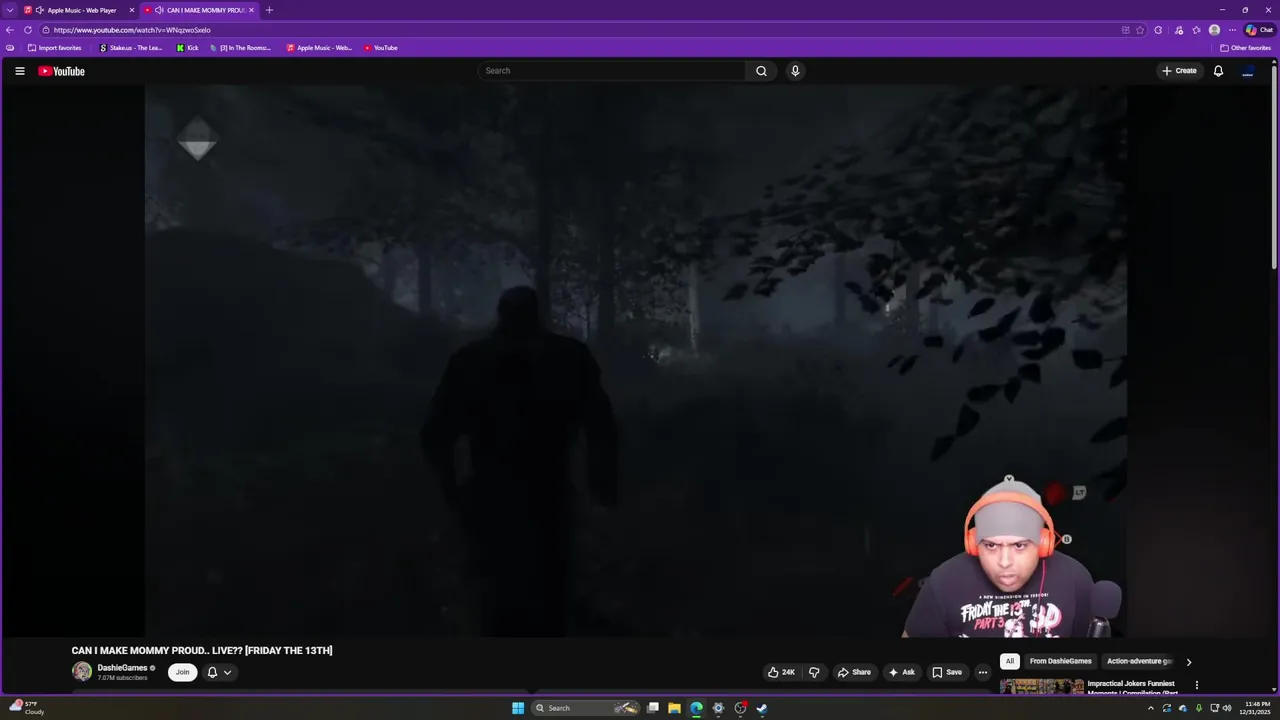This screenshot has height=720, width=1280.
Task: Expand the notification preference chevron next to Join
Action: coord(227,672)
